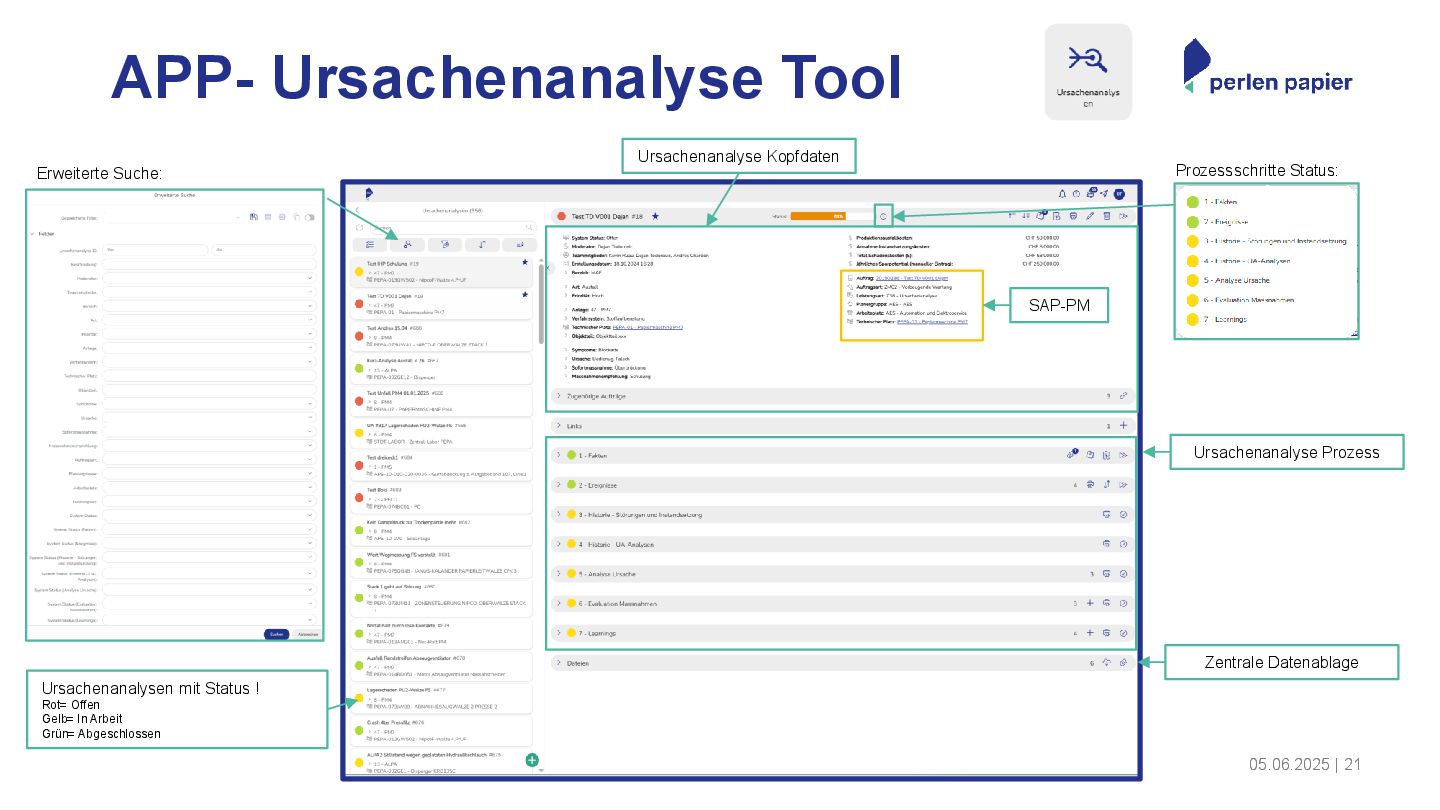
Task: Click the edit pencil icon in the header toolbar
Action: (x=1090, y=215)
